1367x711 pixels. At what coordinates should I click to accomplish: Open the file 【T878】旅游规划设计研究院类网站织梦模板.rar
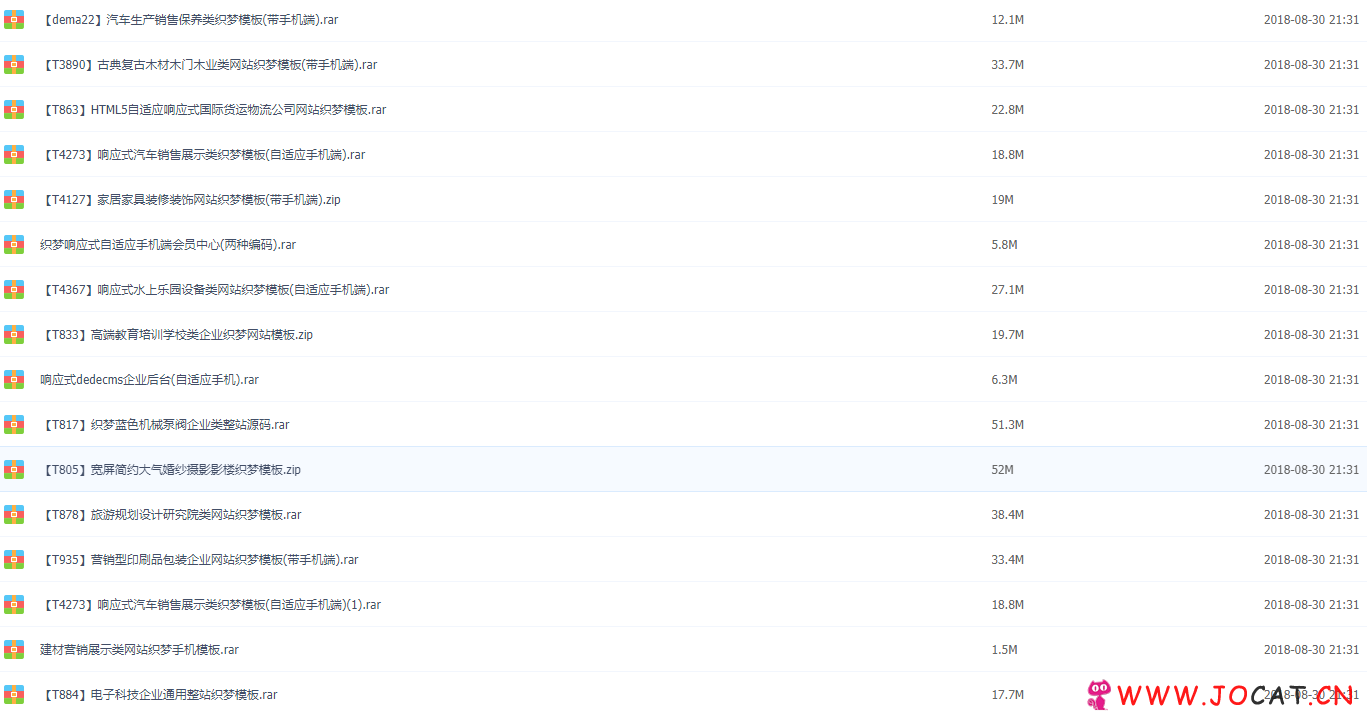(x=171, y=515)
